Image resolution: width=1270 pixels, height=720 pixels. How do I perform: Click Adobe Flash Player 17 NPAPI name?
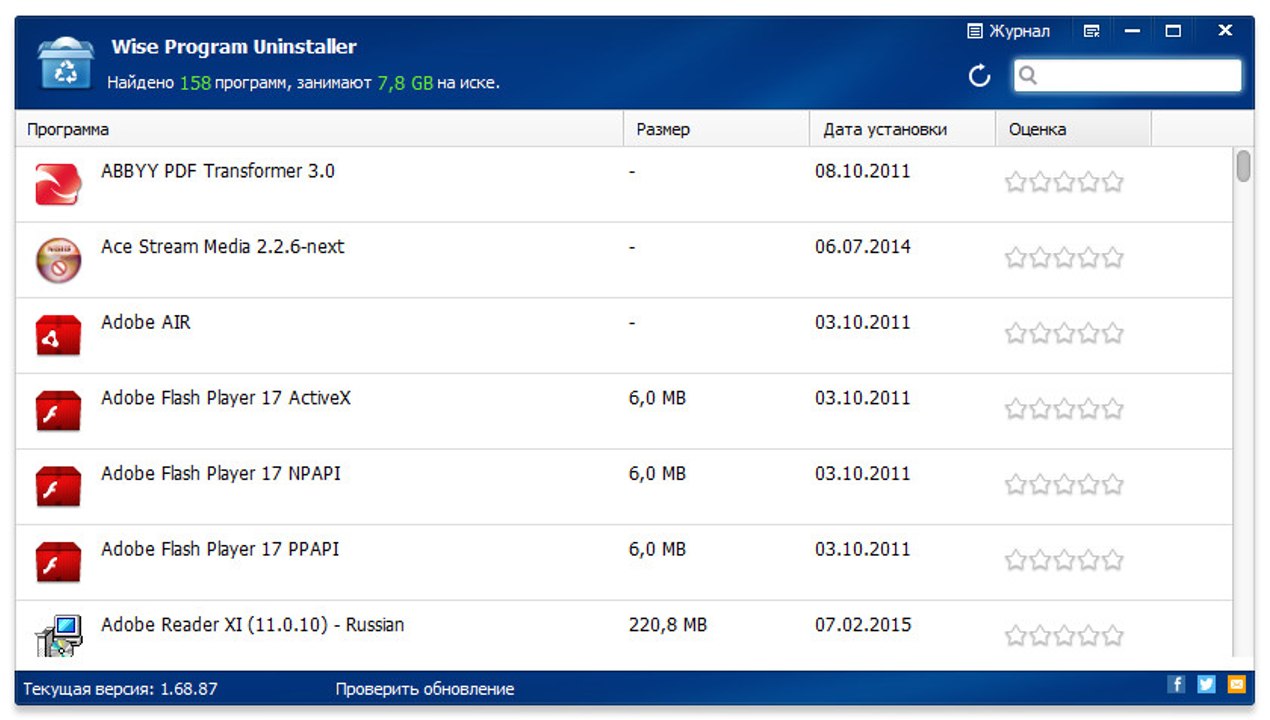(221, 473)
